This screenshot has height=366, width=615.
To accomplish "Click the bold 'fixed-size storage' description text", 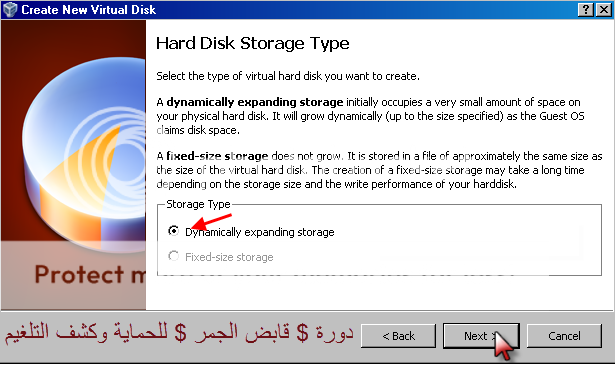I will [217, 156].
